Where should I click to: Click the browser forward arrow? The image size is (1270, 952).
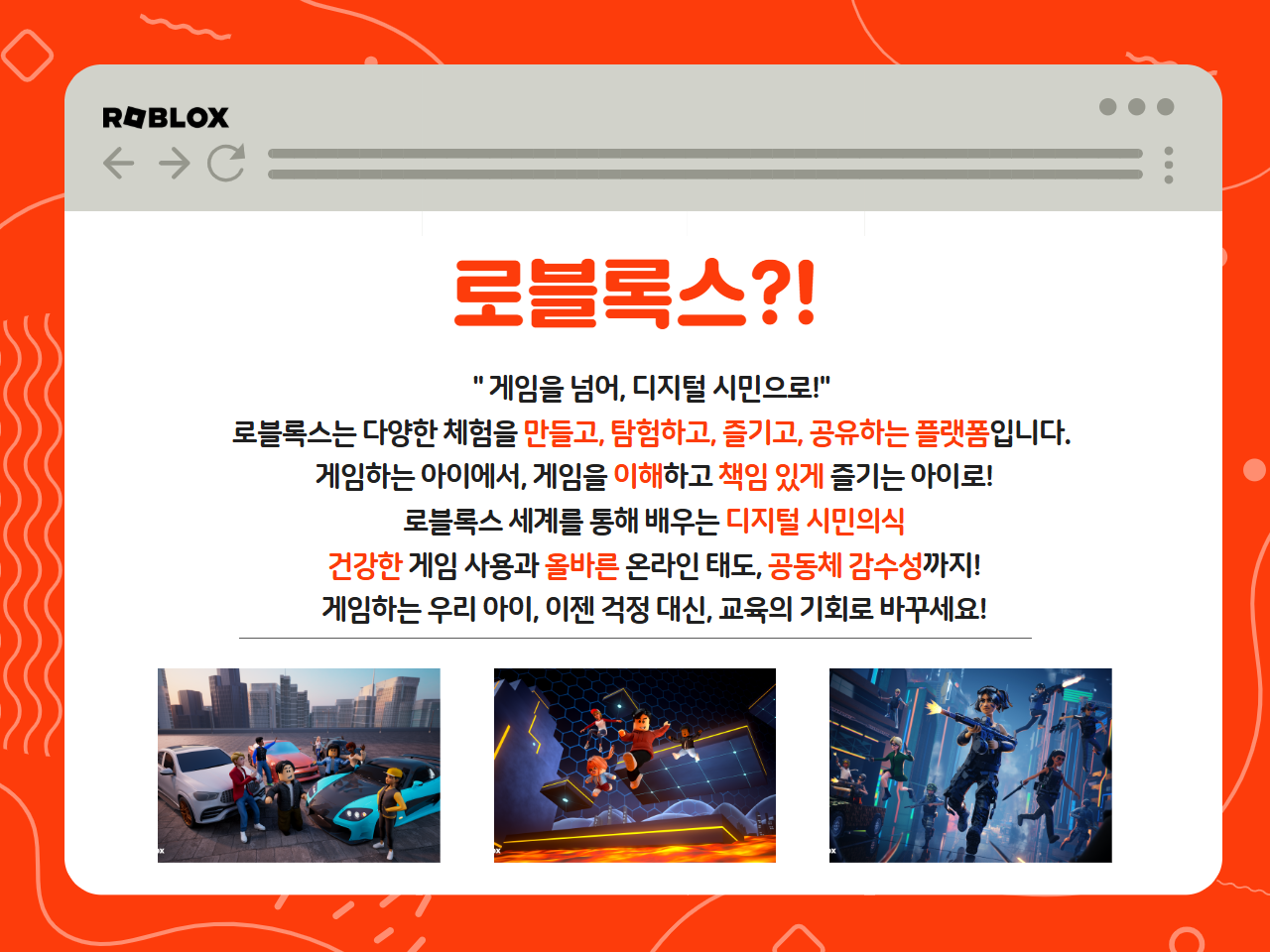(174, 163)
